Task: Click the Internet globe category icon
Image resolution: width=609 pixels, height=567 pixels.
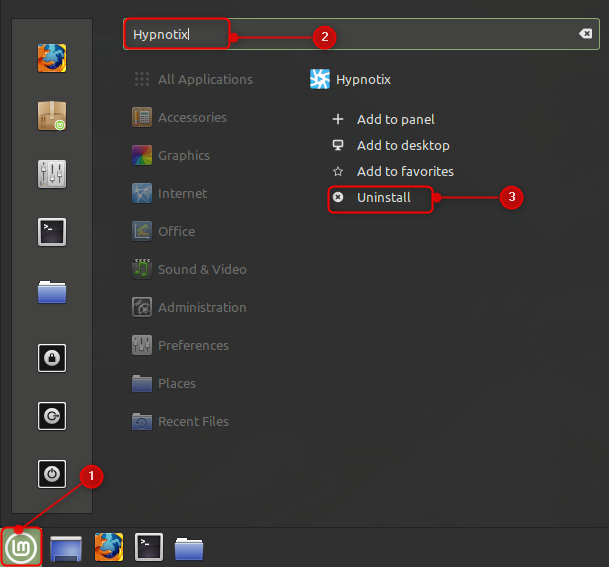Action: pos(142,193)
